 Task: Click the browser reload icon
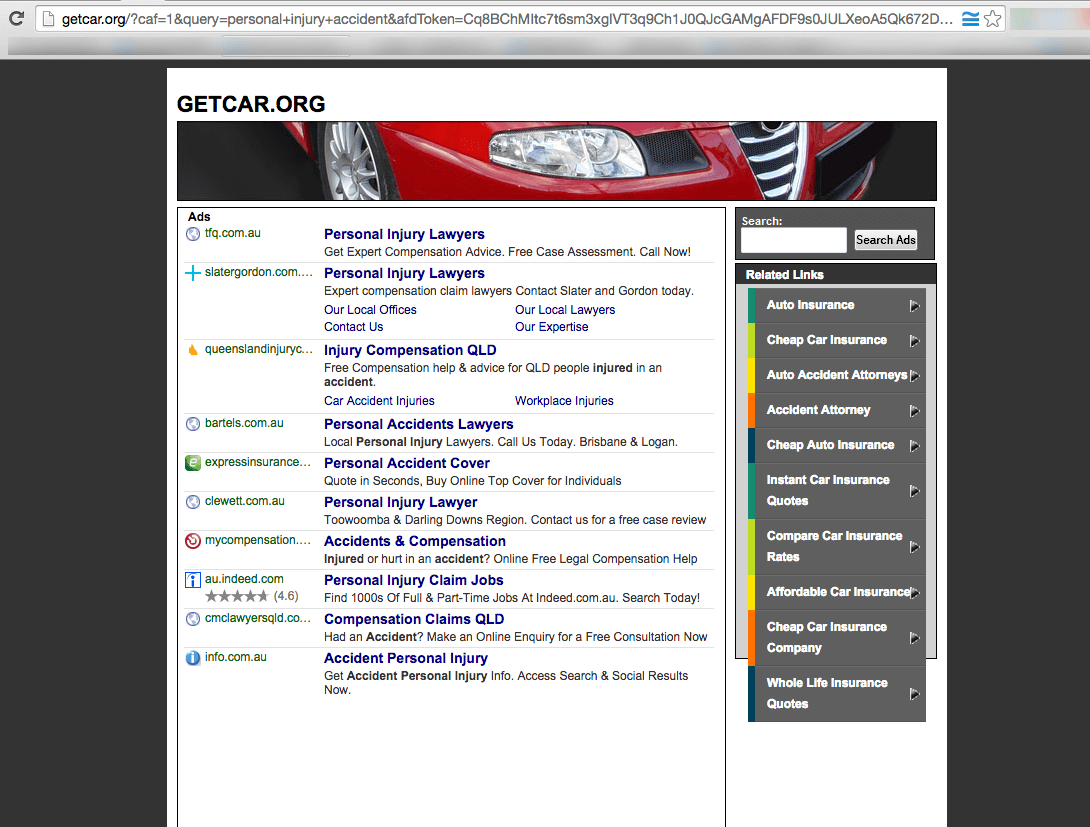coord(16,17)
